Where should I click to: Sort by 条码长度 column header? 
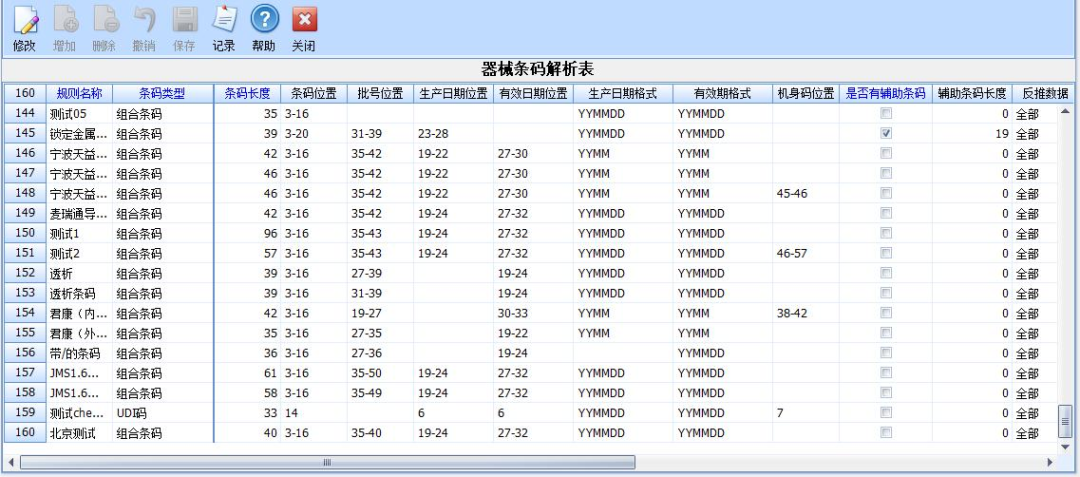247,93
